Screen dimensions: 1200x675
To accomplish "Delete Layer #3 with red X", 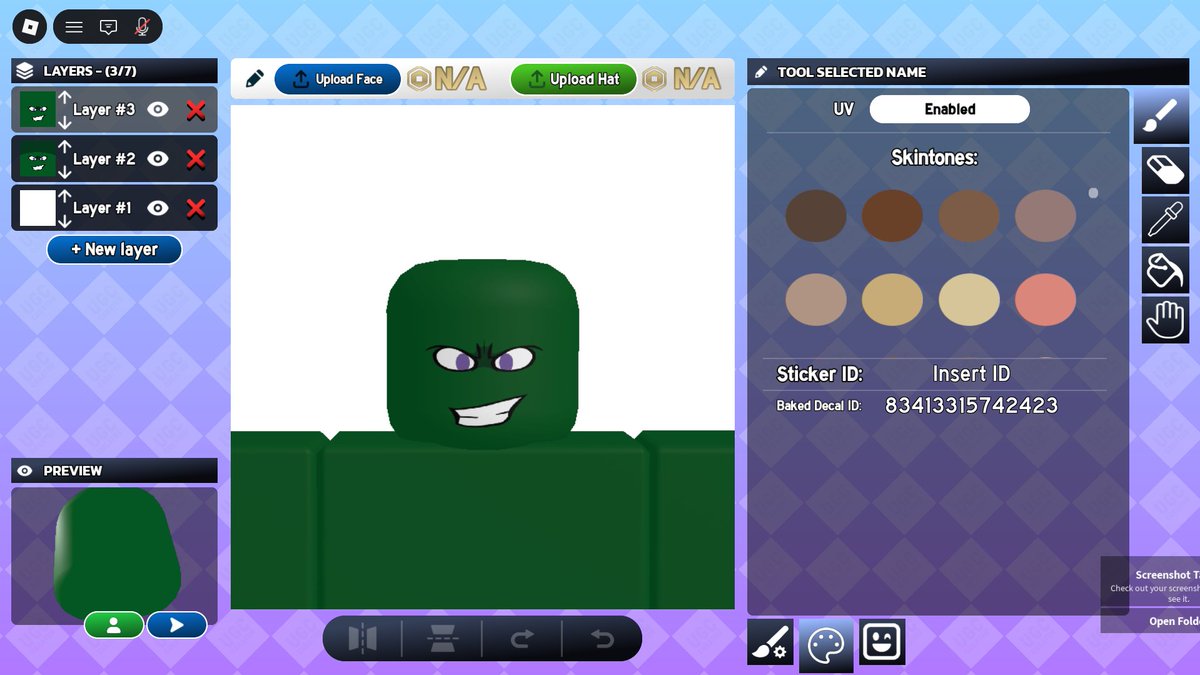I will tap(196, 110).
